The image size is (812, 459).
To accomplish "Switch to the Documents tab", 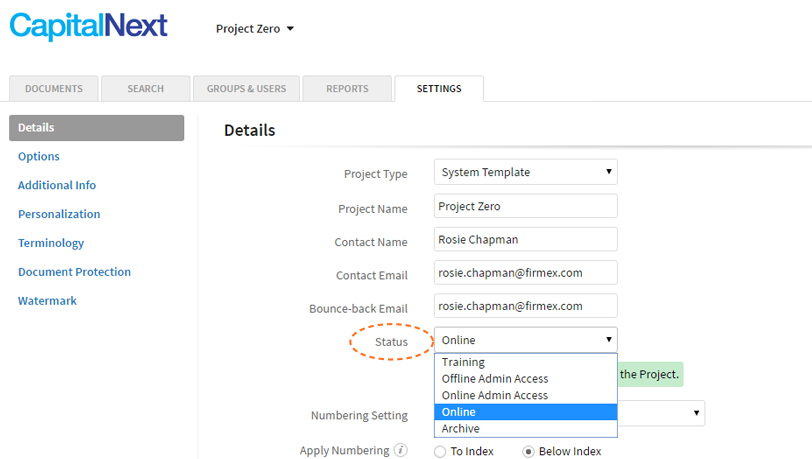I will pyautogui.click(x=54, y=89).
